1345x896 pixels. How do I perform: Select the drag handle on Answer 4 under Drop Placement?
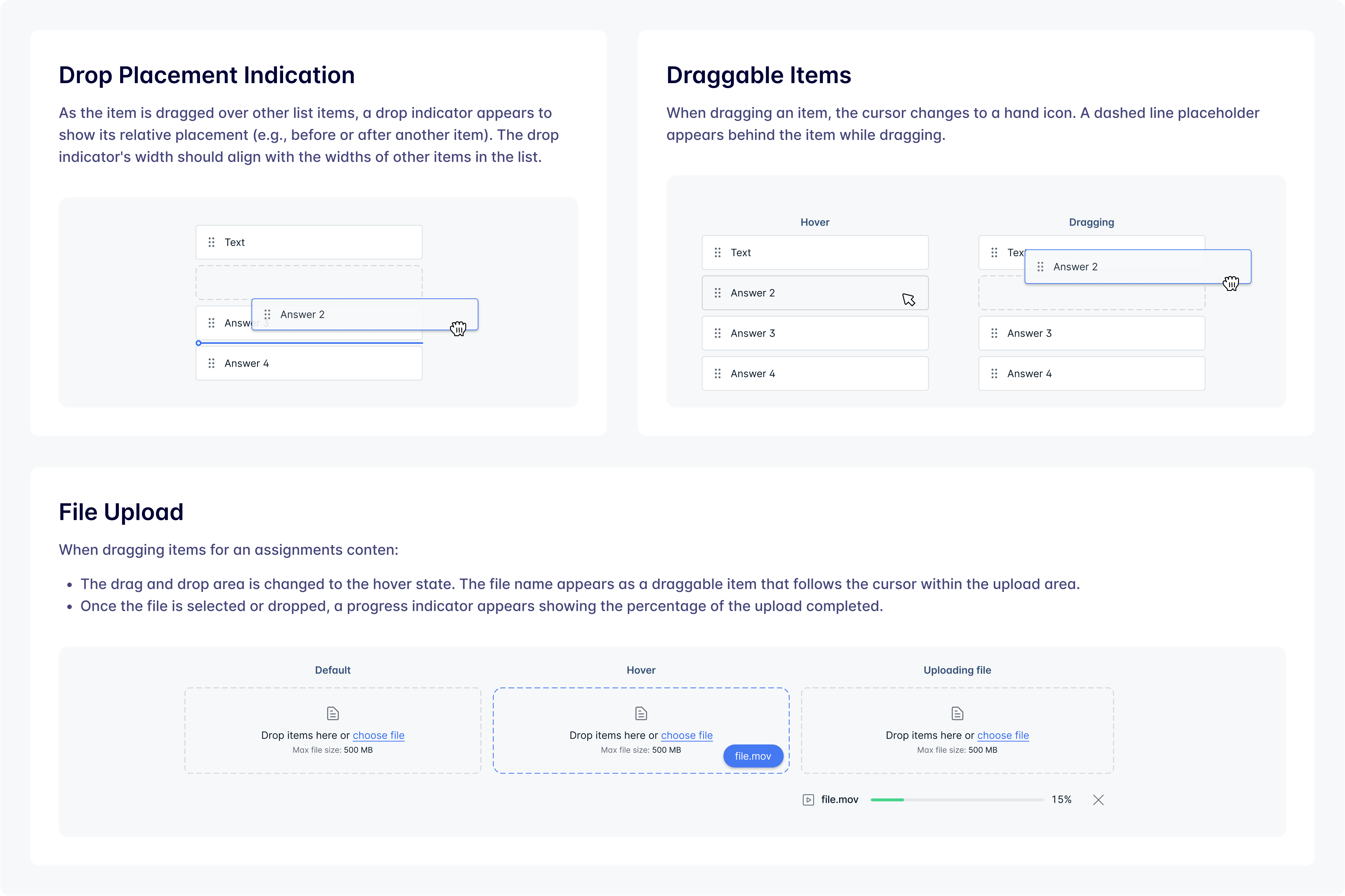tap(212, 363)
